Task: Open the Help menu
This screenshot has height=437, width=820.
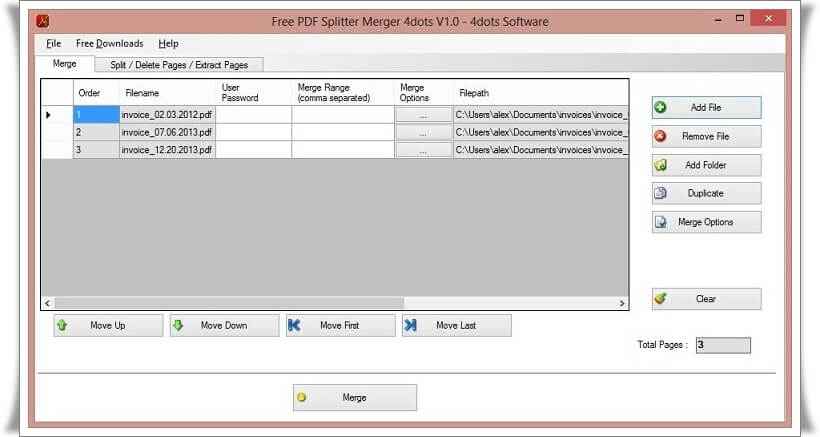Action: 168,43
